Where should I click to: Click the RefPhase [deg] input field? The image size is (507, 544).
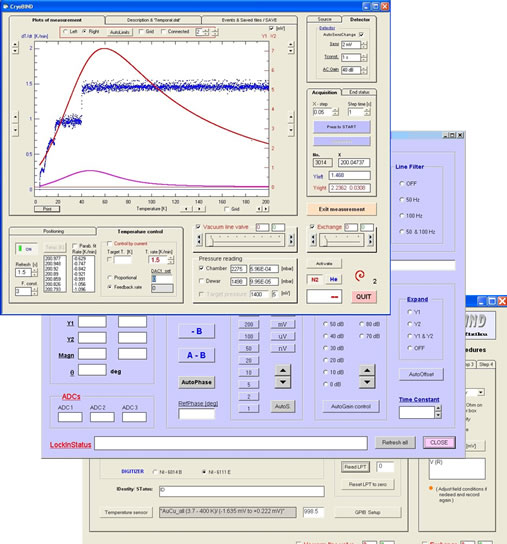click(196, 414)
